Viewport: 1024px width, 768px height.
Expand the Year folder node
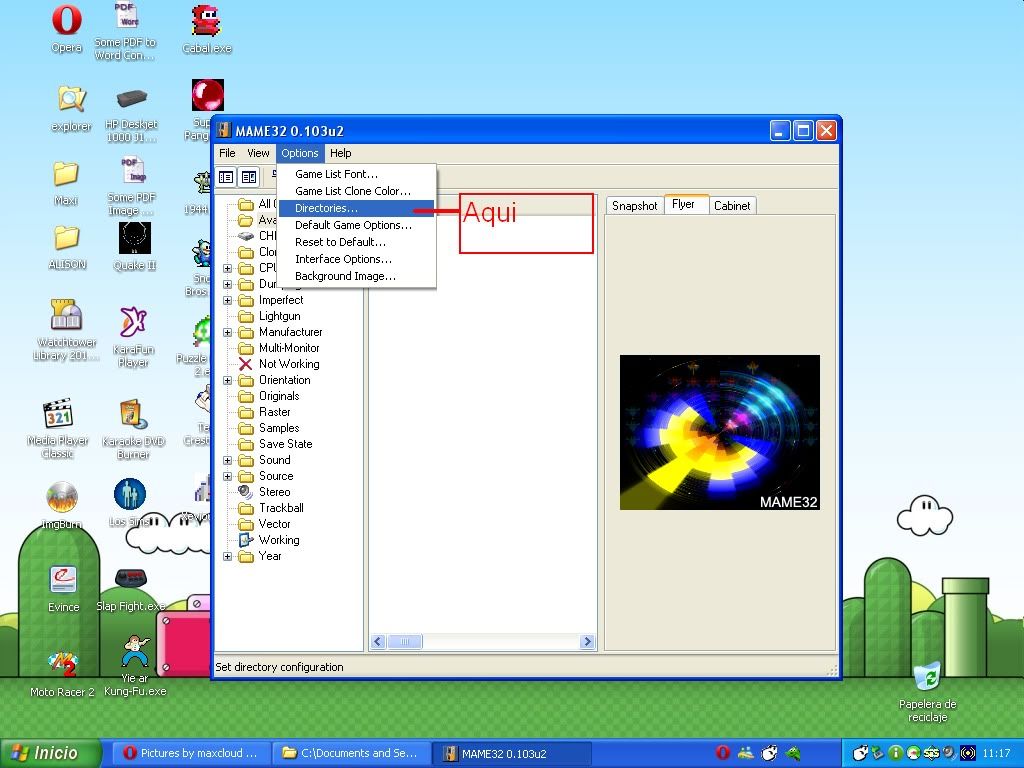(227, 556)
